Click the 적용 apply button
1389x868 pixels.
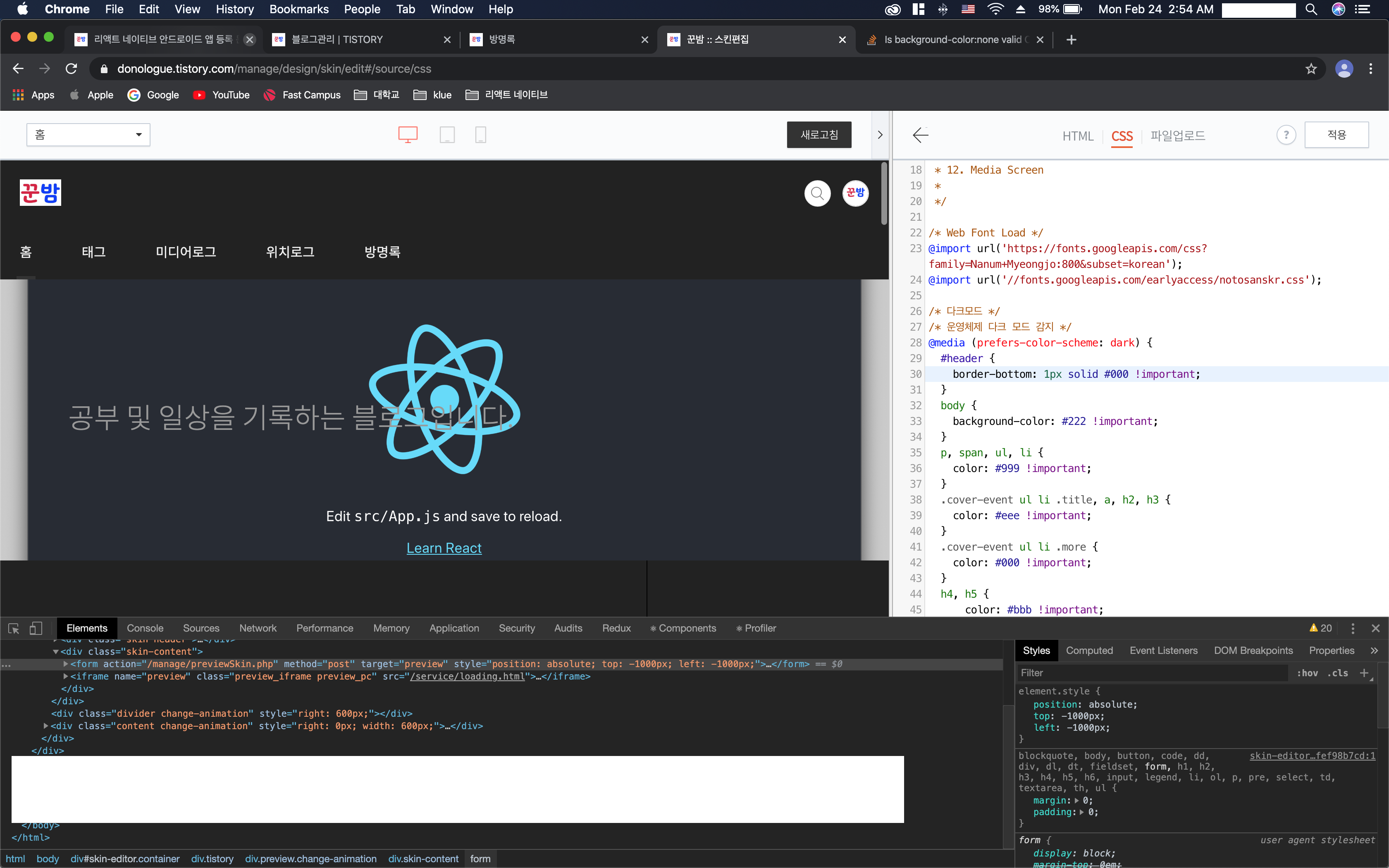click(x=1336, y=134)
